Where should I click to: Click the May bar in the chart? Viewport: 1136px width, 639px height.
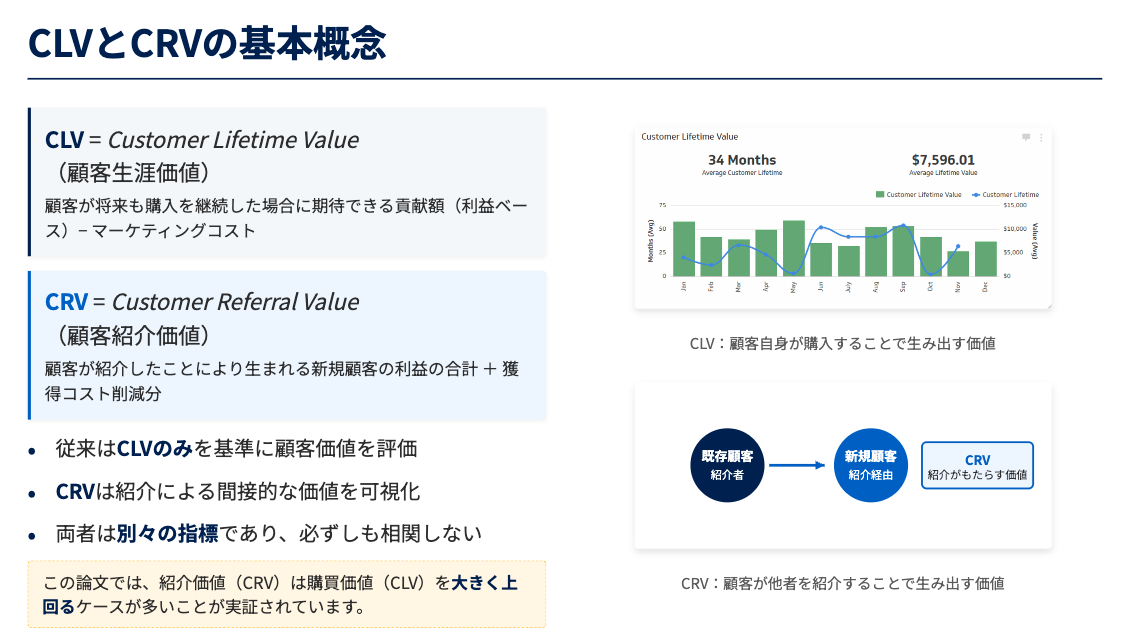click(x=794, y=248)
